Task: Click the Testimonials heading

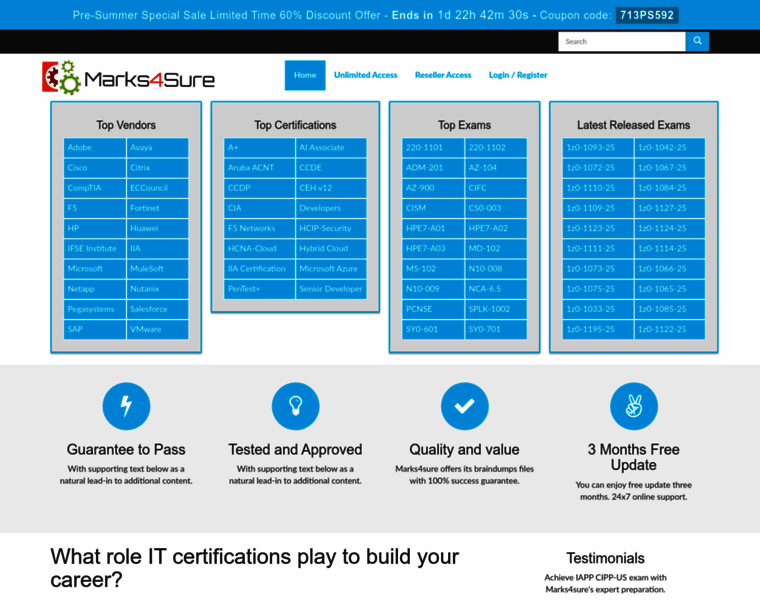Action: point(605,558)
